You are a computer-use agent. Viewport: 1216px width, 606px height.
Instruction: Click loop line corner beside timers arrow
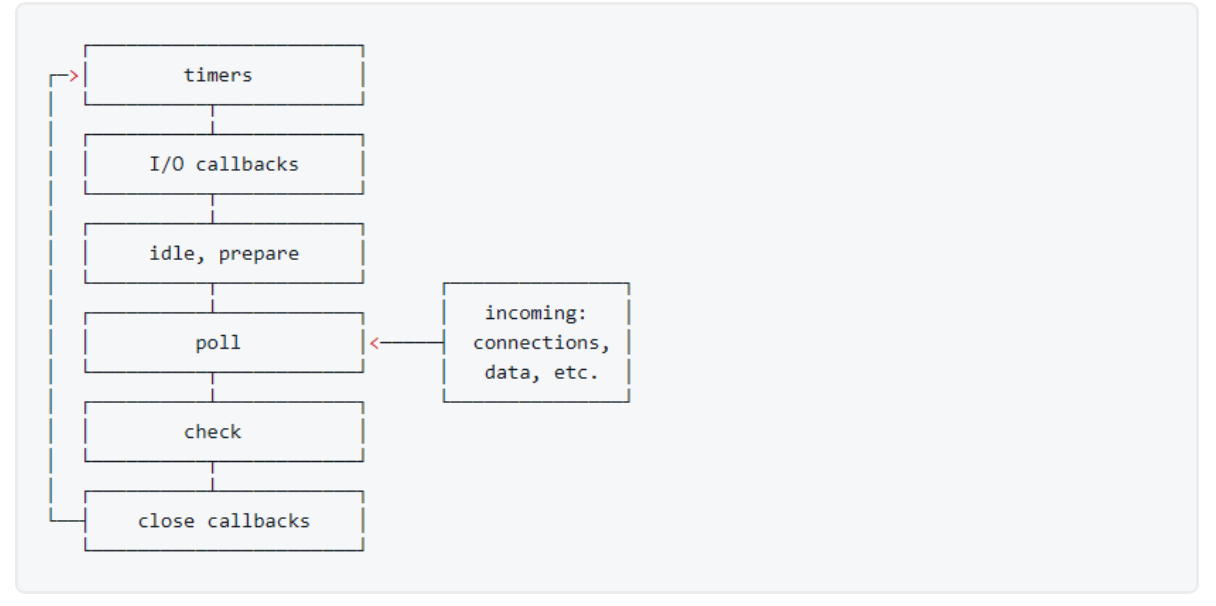[53, 76]
